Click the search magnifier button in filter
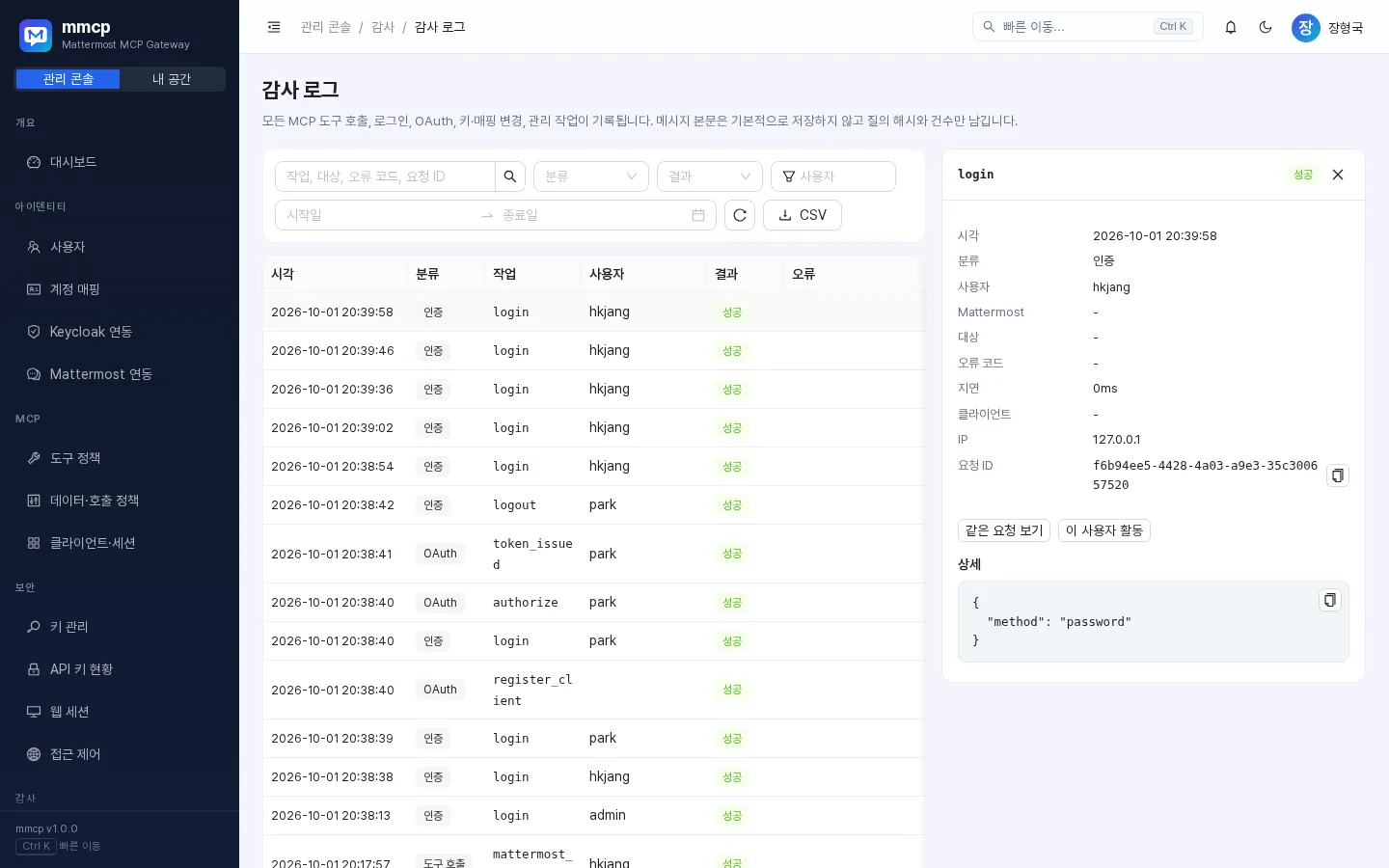Image resolution: width=1389 pixels, height=868 pixels. click(510, 176)
